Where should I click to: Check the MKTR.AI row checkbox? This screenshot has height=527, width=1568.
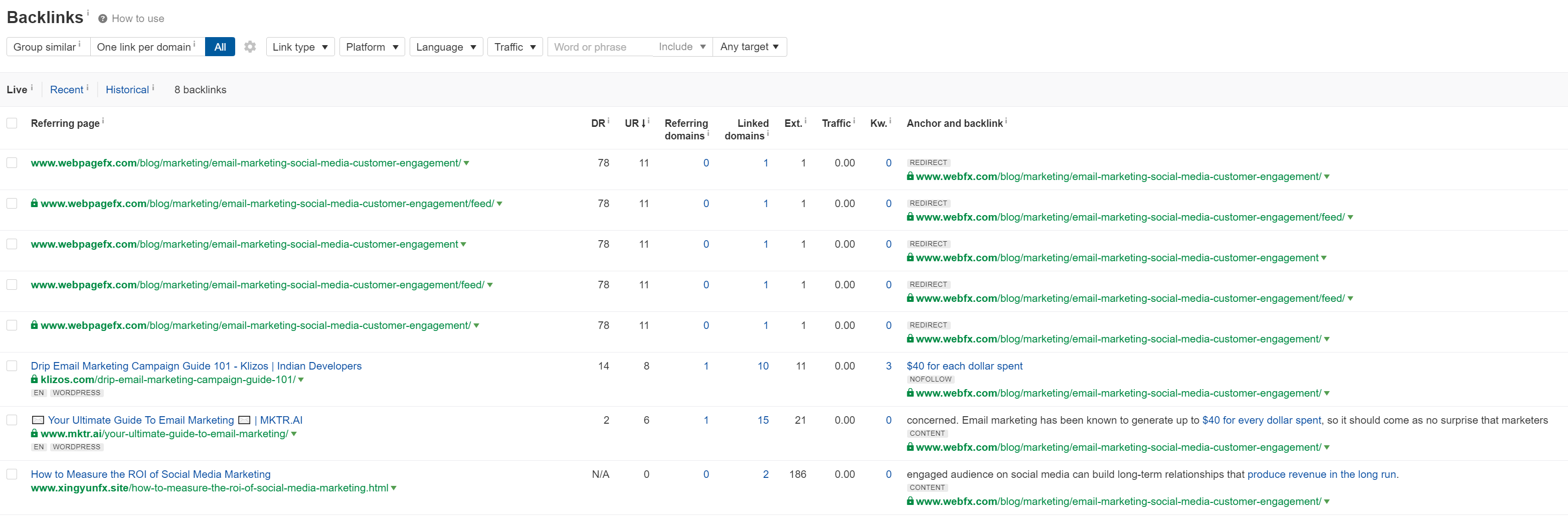pos(12,421)
